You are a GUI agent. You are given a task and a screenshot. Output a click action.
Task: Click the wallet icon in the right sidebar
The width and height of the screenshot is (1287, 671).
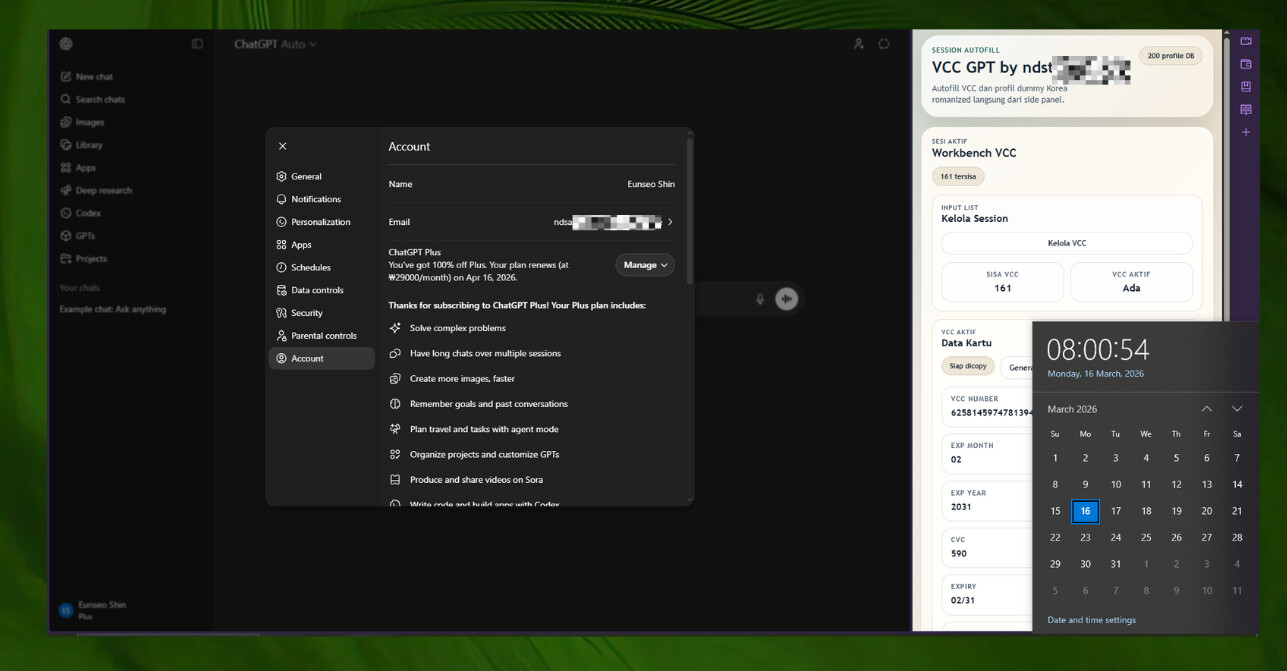point(1246,64)
